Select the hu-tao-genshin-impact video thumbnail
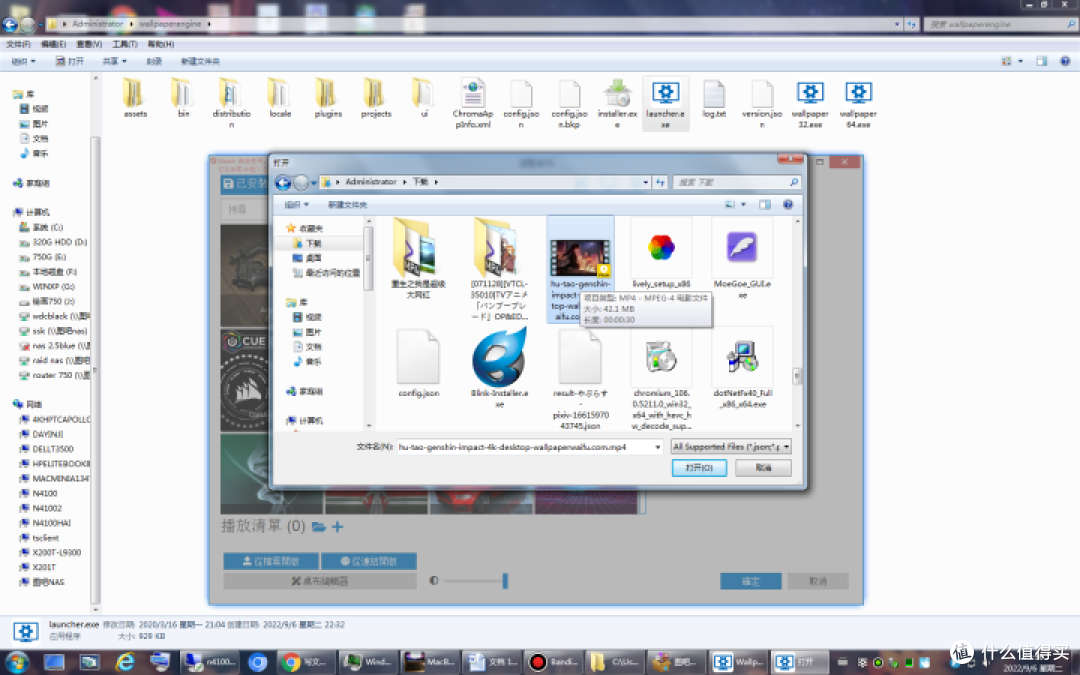Image resolution: width=1080 pixels, height=675 pixels. point(580,257)
